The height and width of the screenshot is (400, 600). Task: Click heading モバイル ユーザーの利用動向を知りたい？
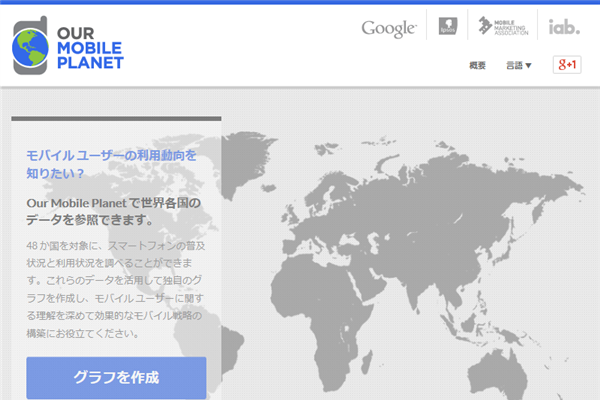click(x=111, y=164)
